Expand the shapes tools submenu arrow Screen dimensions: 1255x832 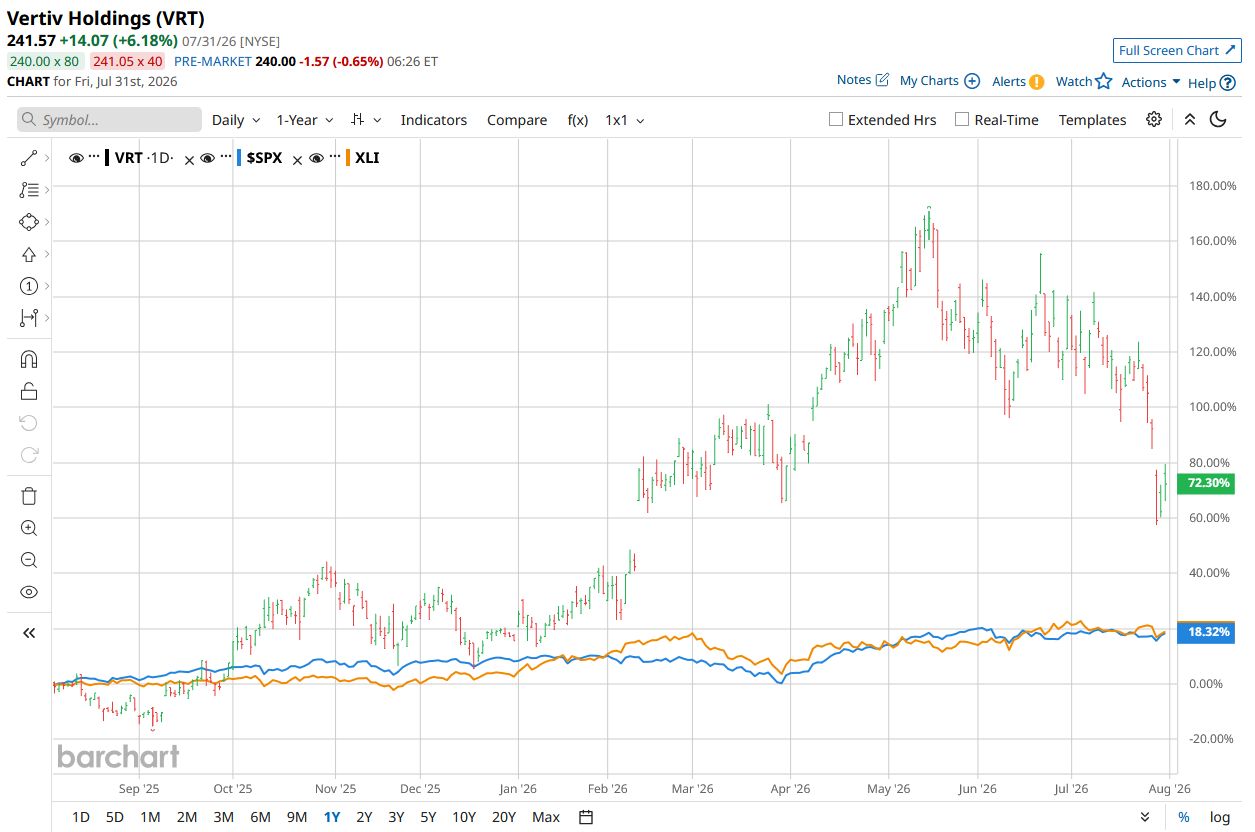coord(48,222)
